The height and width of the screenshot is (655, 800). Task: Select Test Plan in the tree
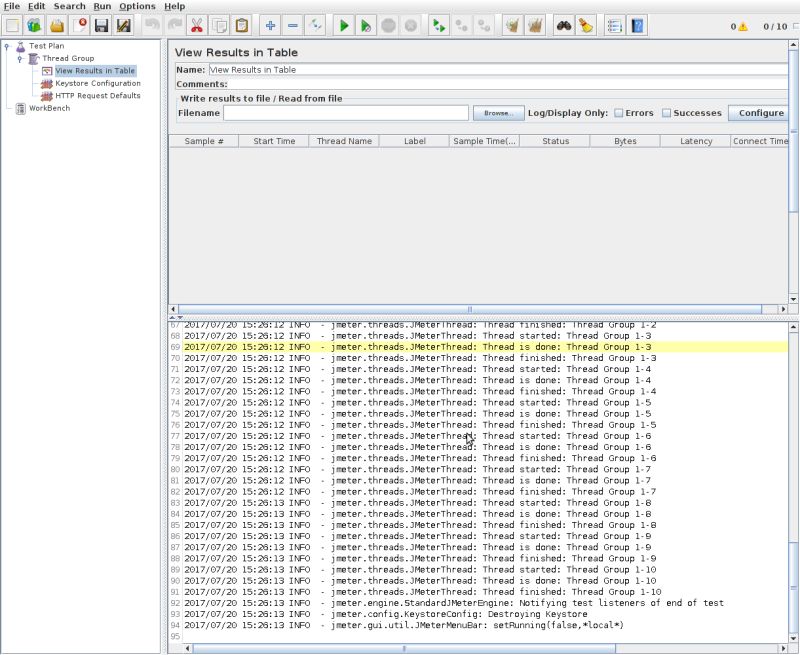[46, 46]
